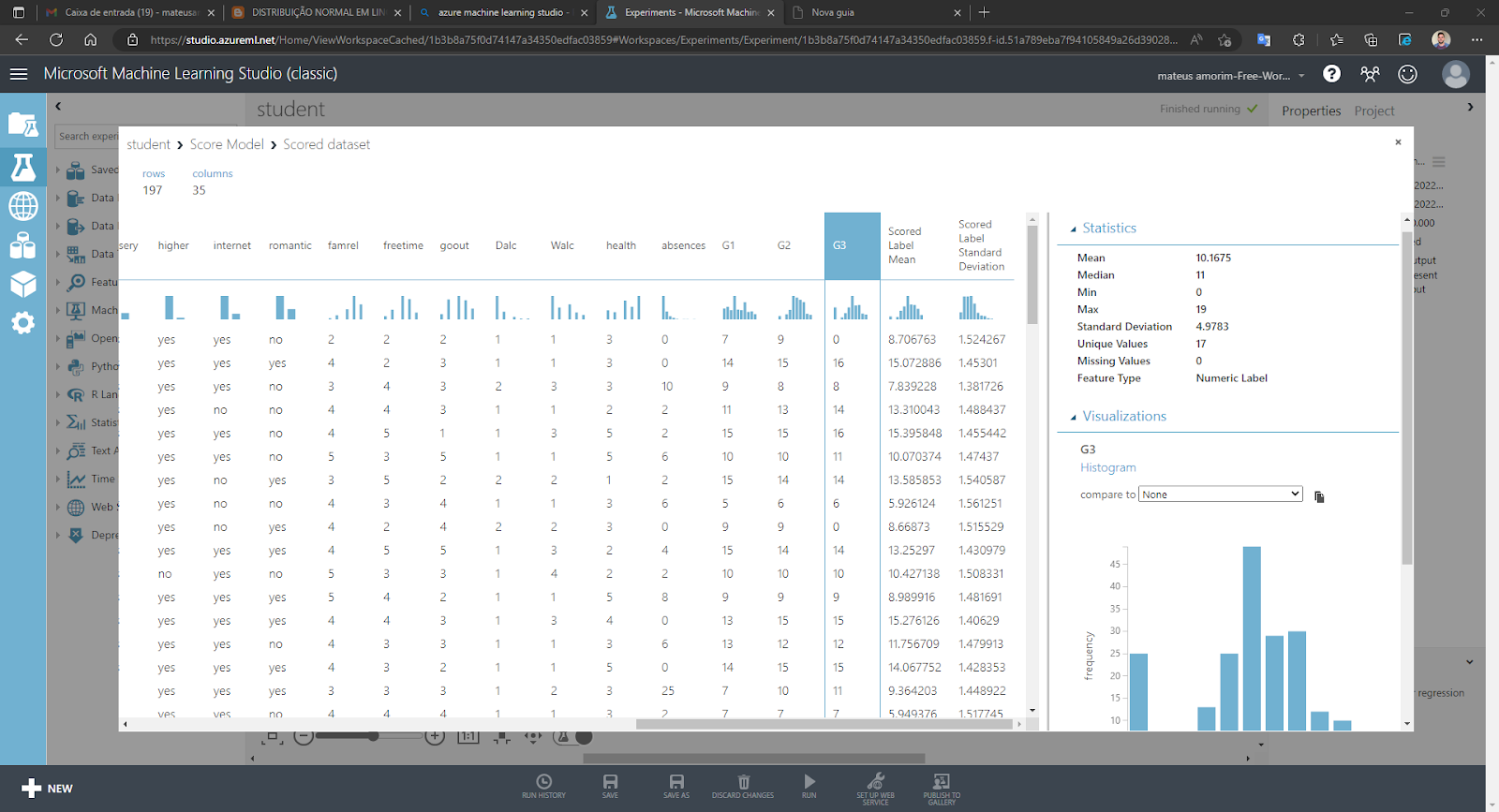Open the Help question mark icon
The image size is (1499, 812).
point(1331,74)
